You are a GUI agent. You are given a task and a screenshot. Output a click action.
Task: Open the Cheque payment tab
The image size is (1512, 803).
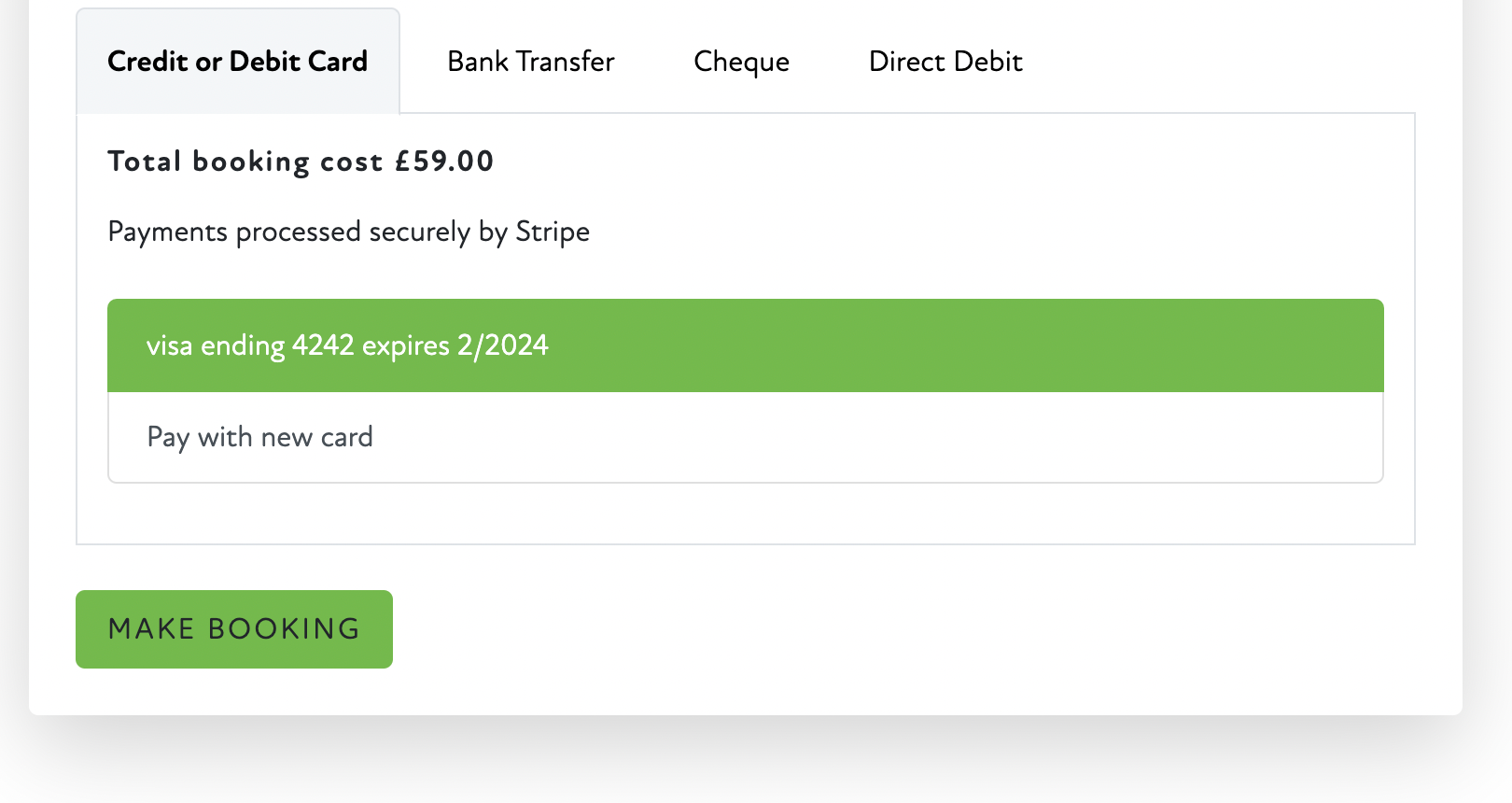(x=741, y=62)
